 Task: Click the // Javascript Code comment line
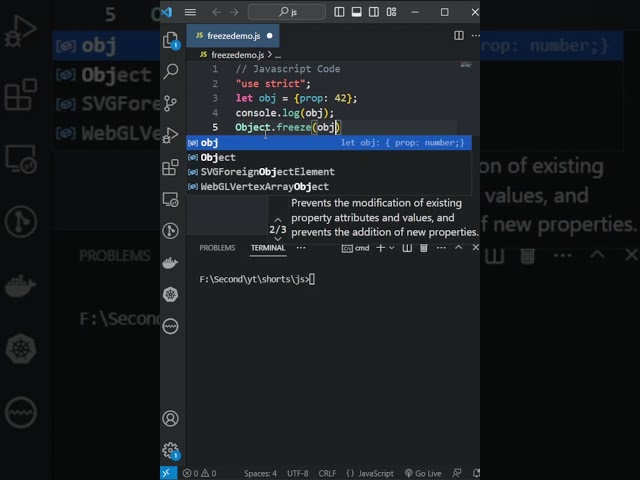(288, 69)
